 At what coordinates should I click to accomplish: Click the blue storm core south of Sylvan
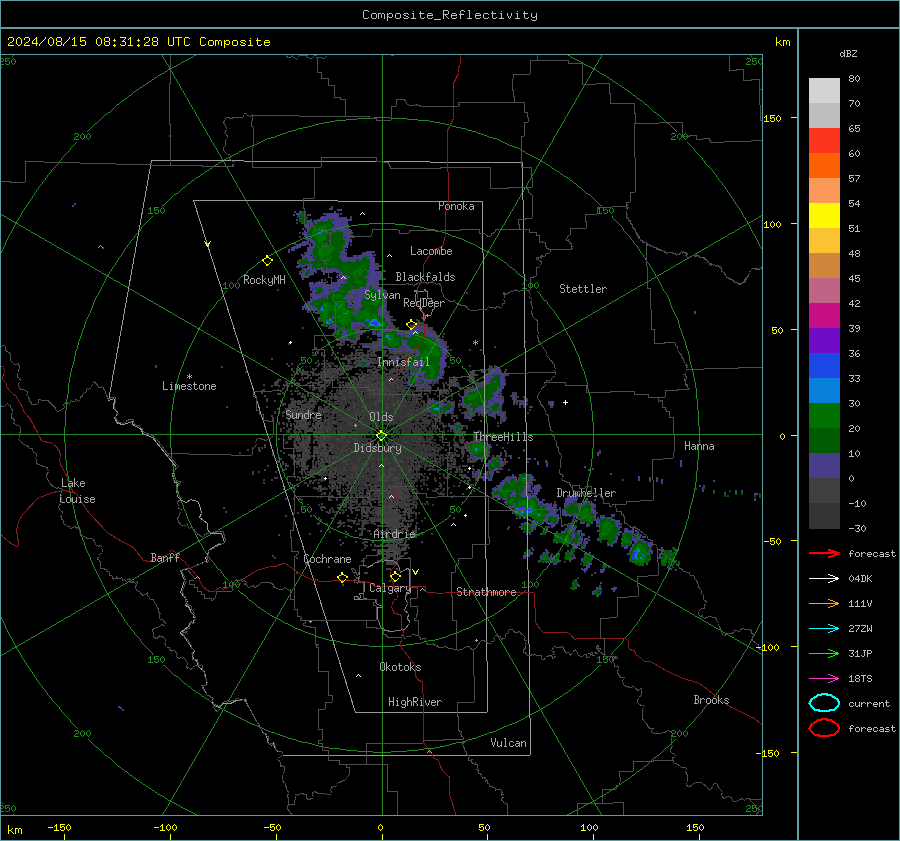point(375,323)
